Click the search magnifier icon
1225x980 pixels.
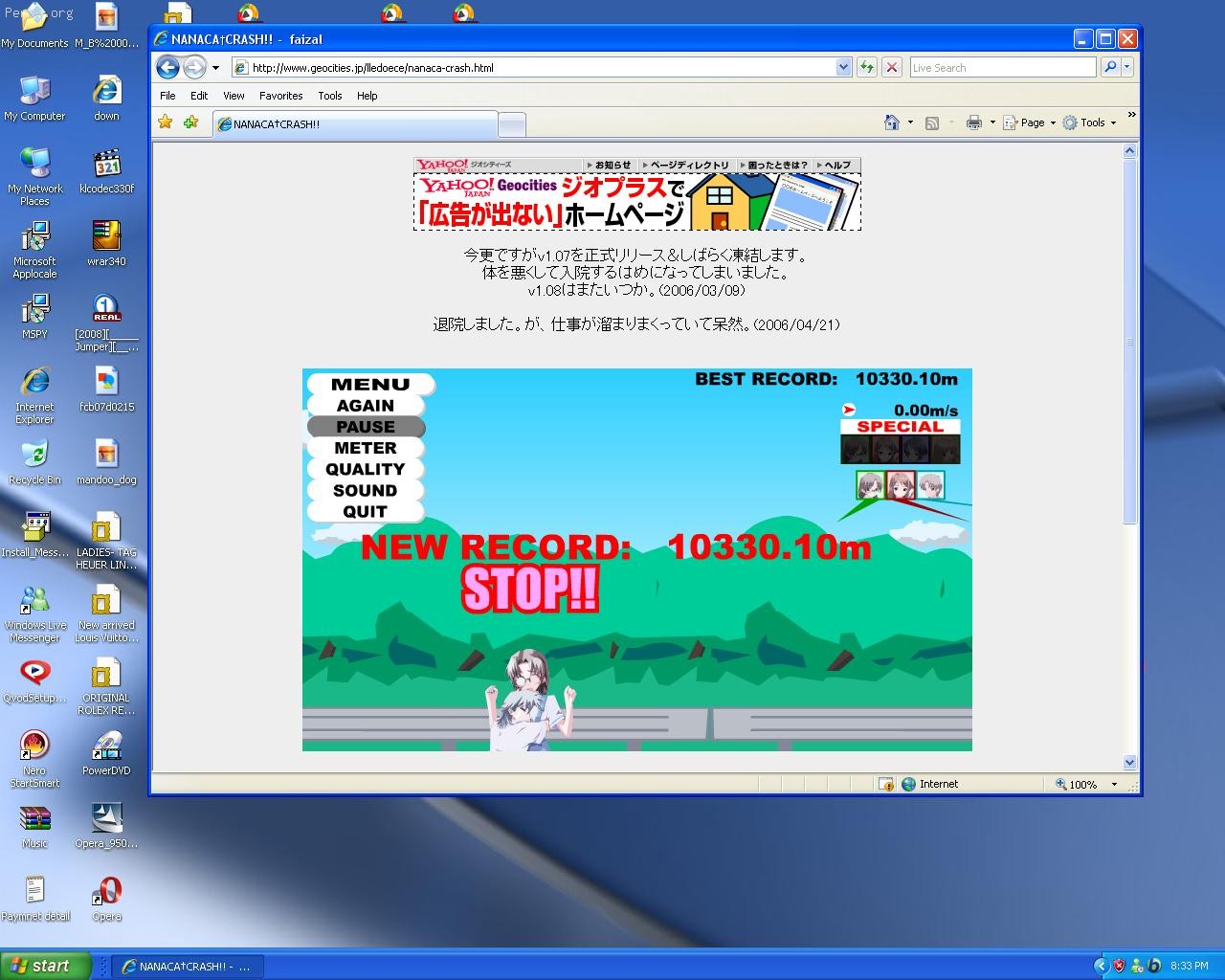[x=1109, y=68]
